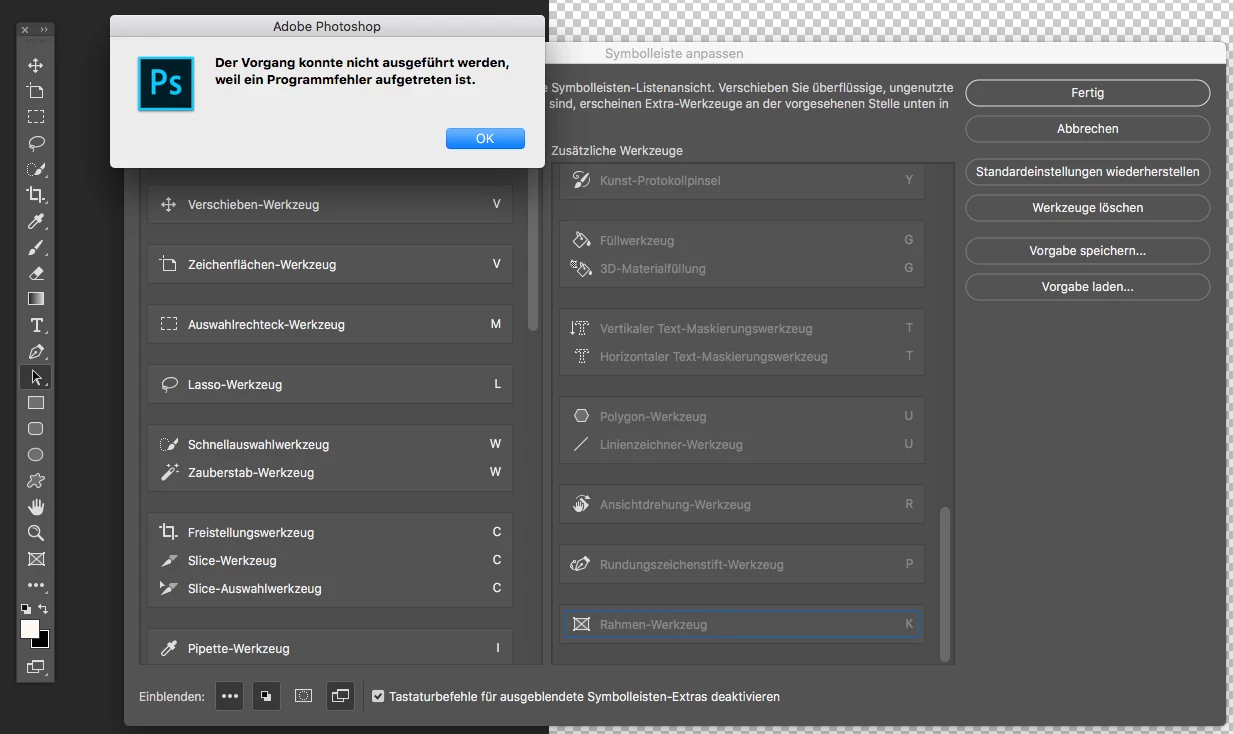Image resolution: width=1233 pixels, height=734 pixels.
Task: Select the Brush tool in the toolbar
Action: pyautogui.click(x=36, y=247)
